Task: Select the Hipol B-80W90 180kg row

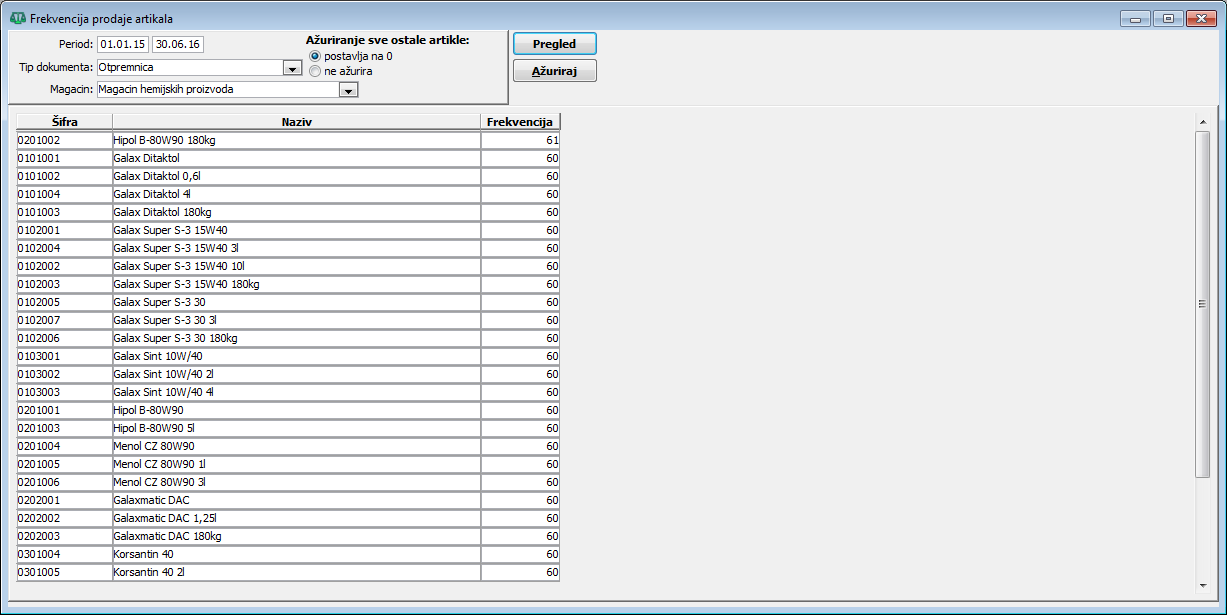Action: pos(296,141)
